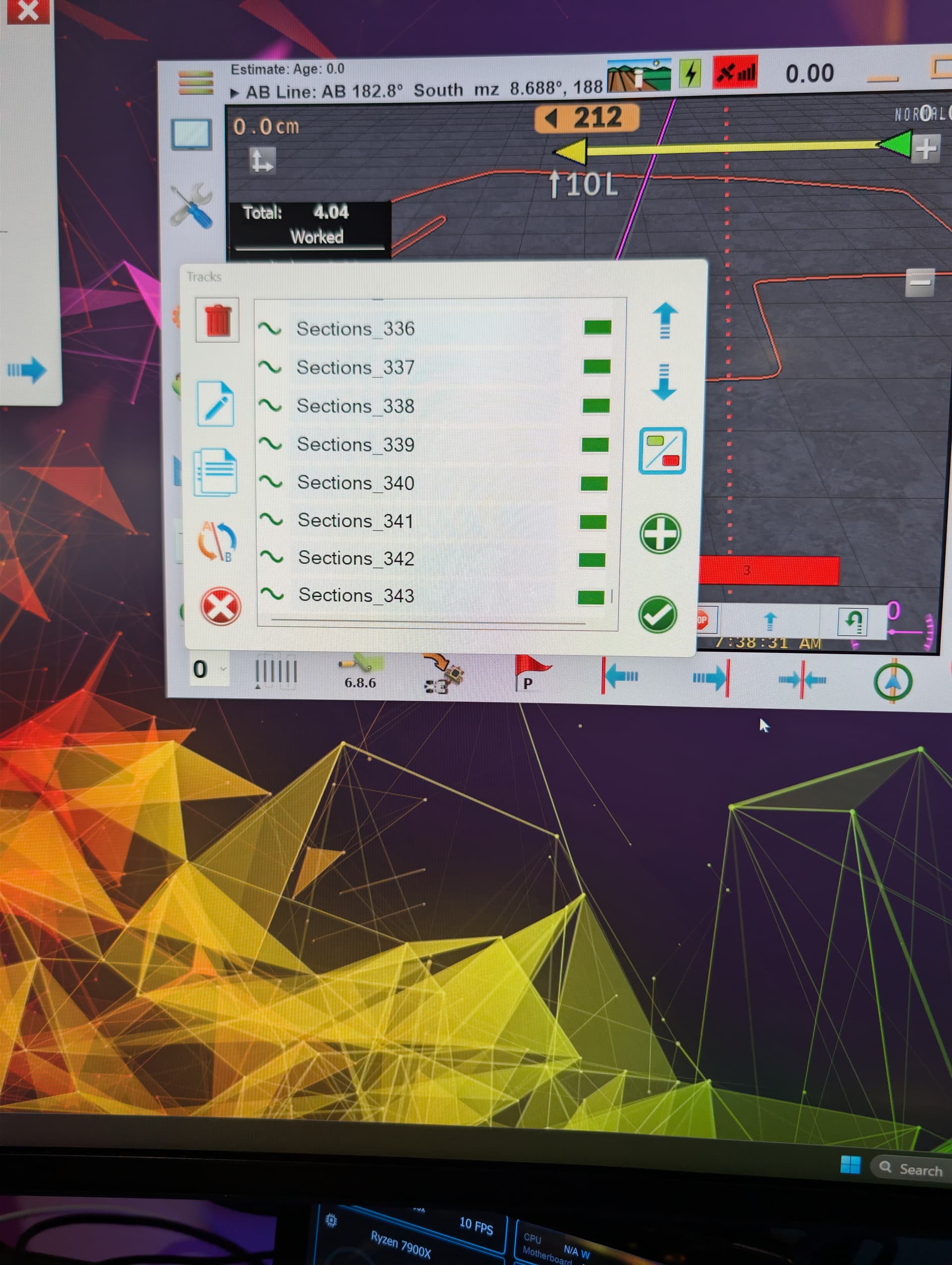Click blue right arrow in left window
Screen dimensions: 952x1265
(x=27, y=370)
